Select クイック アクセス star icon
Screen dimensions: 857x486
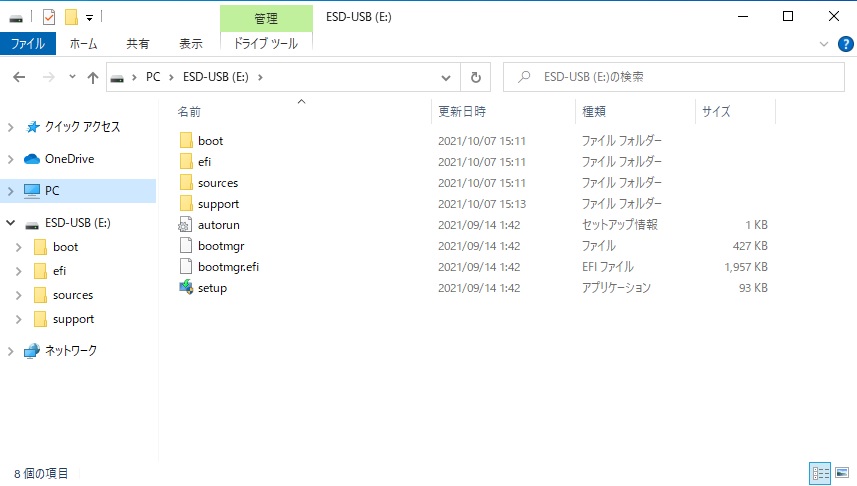click(32, 127)
